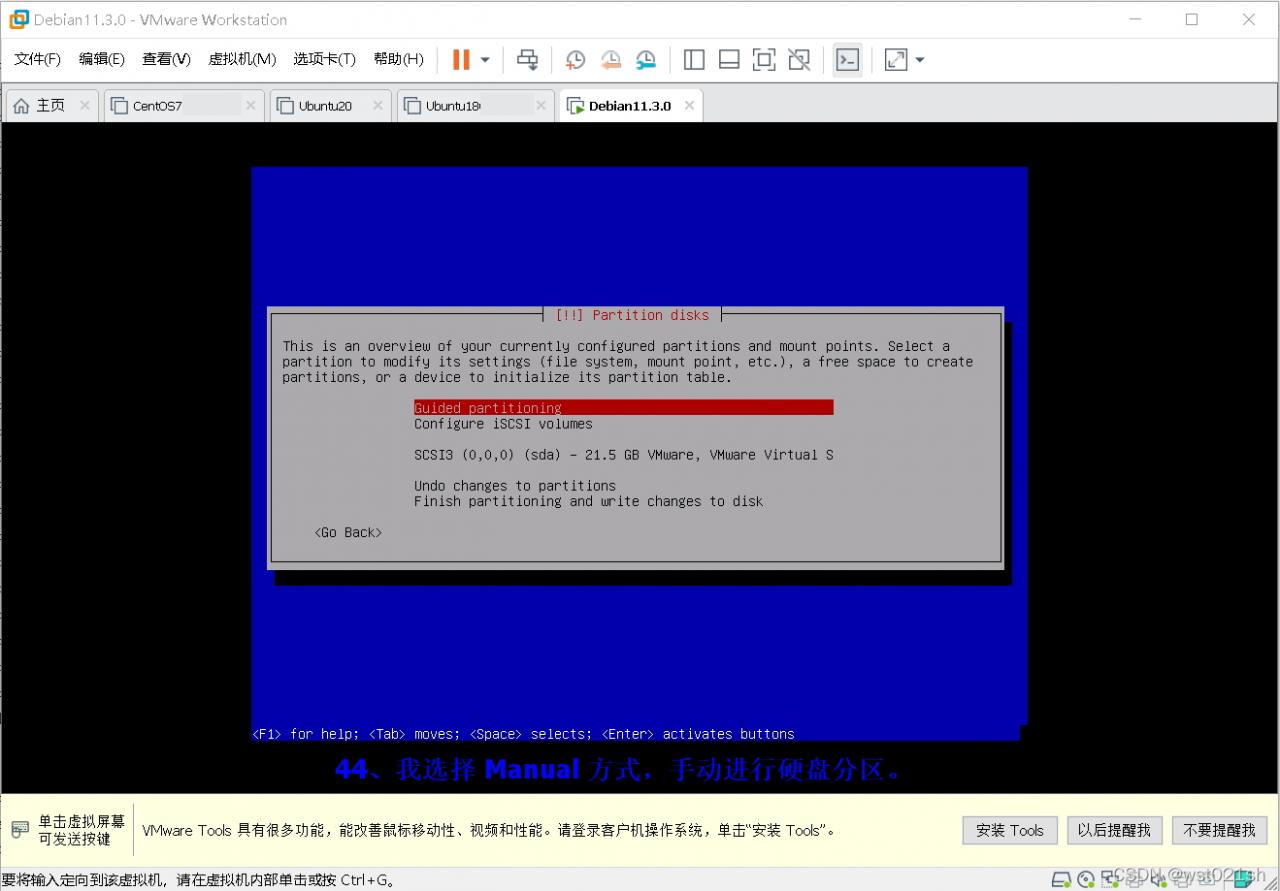Toggle the library sidebar panel icon
The height and width of the screenshot is (891, 1280).
pos(694,60)
